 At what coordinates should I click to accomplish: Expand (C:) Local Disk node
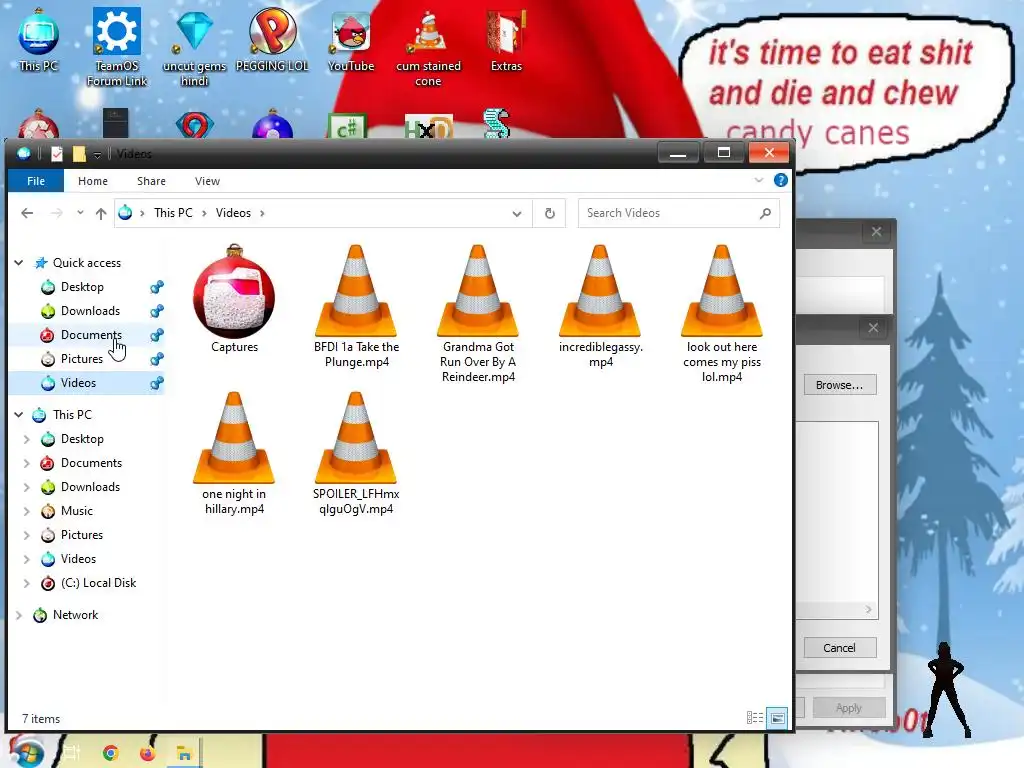pyautogui.click(x=27, y=583)
